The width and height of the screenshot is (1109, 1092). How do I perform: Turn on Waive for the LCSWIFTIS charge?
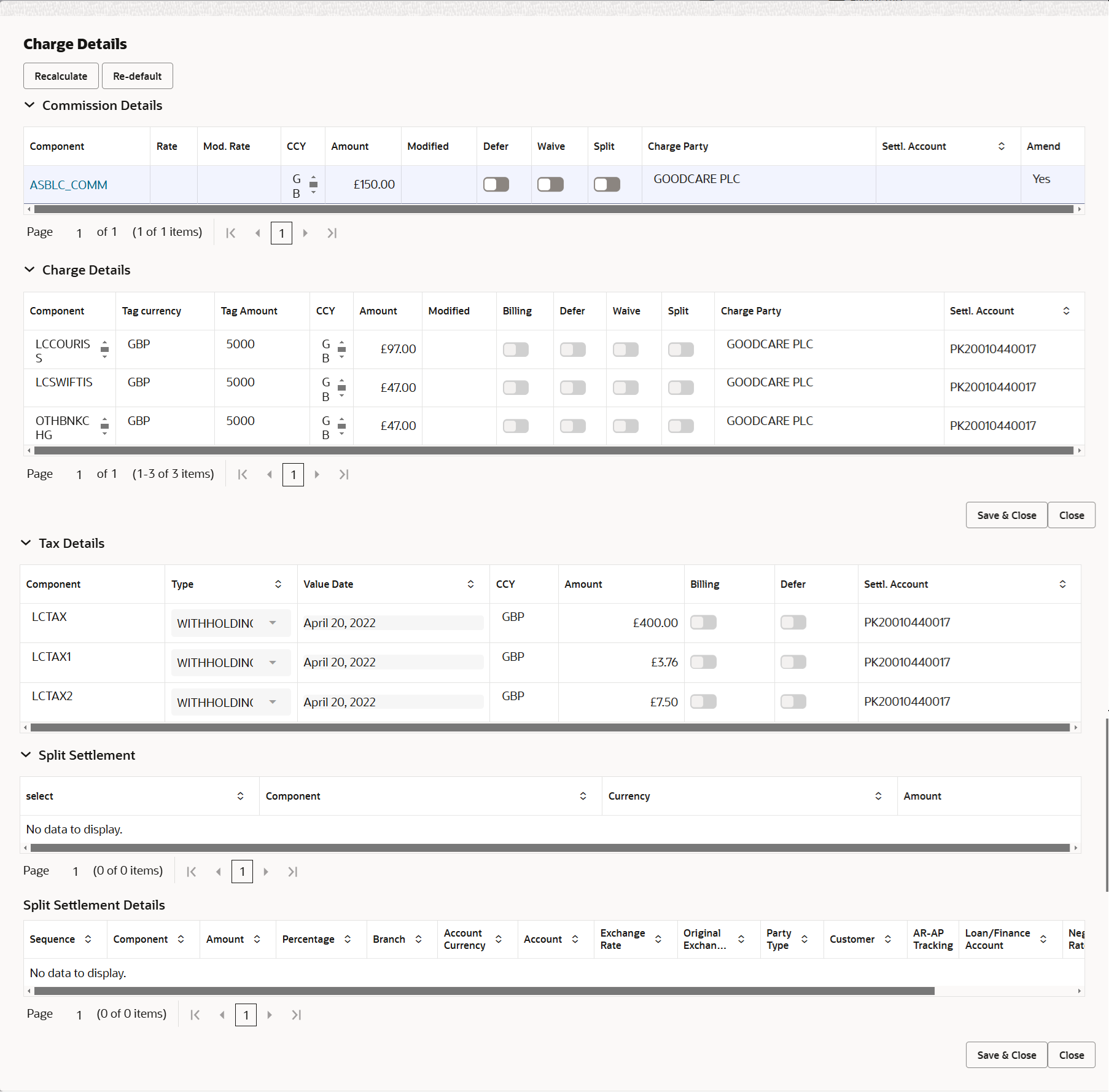[625, 388]
